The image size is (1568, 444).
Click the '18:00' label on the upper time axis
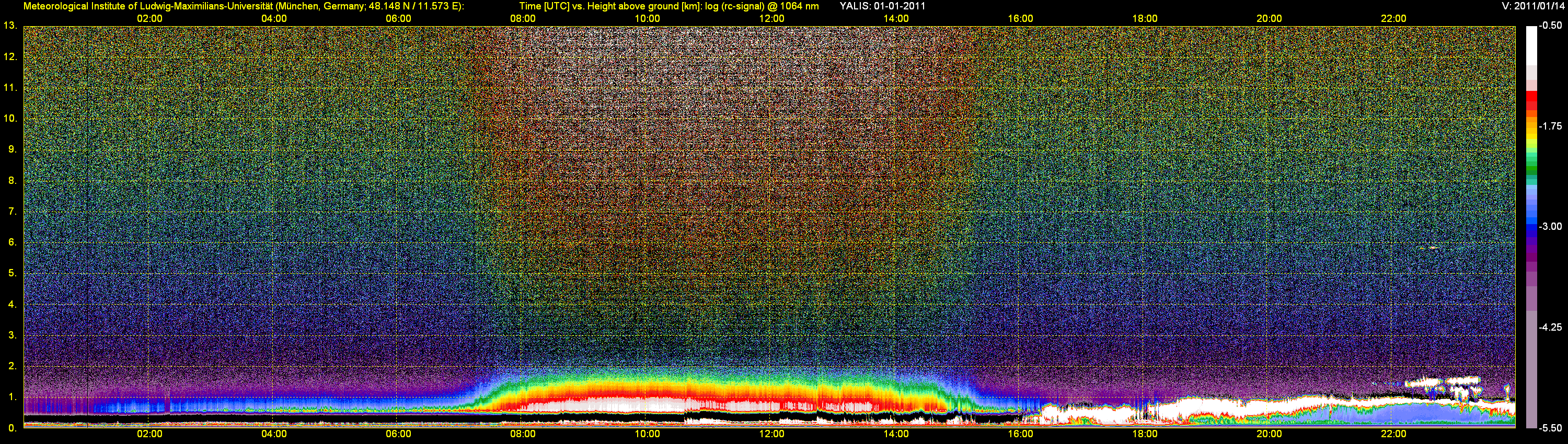tap(1144, 19)
